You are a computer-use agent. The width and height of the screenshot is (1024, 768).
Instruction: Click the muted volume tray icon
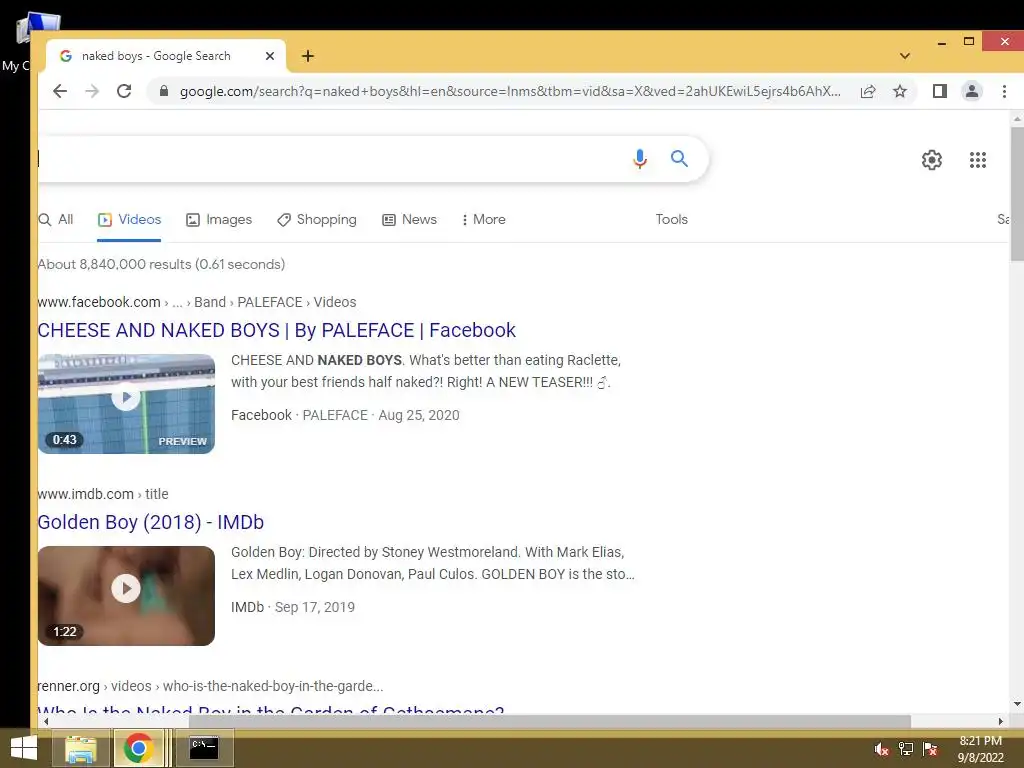[881, 749]
